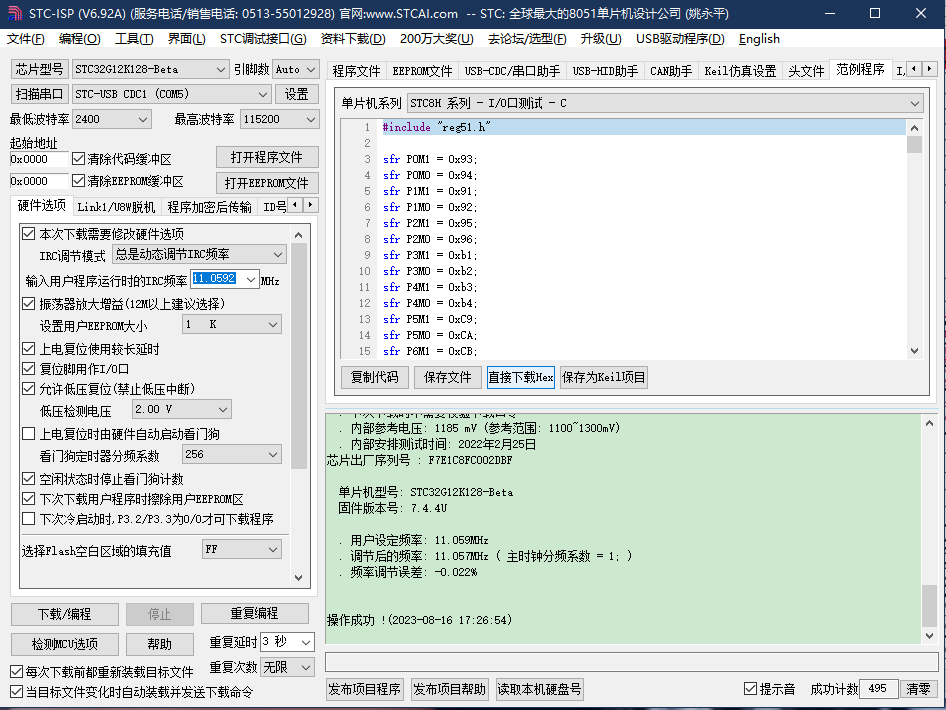Toggle 上电复位使用较长延时 checkbox
This screenshot has height=710, width=946.
coord(28,349)
